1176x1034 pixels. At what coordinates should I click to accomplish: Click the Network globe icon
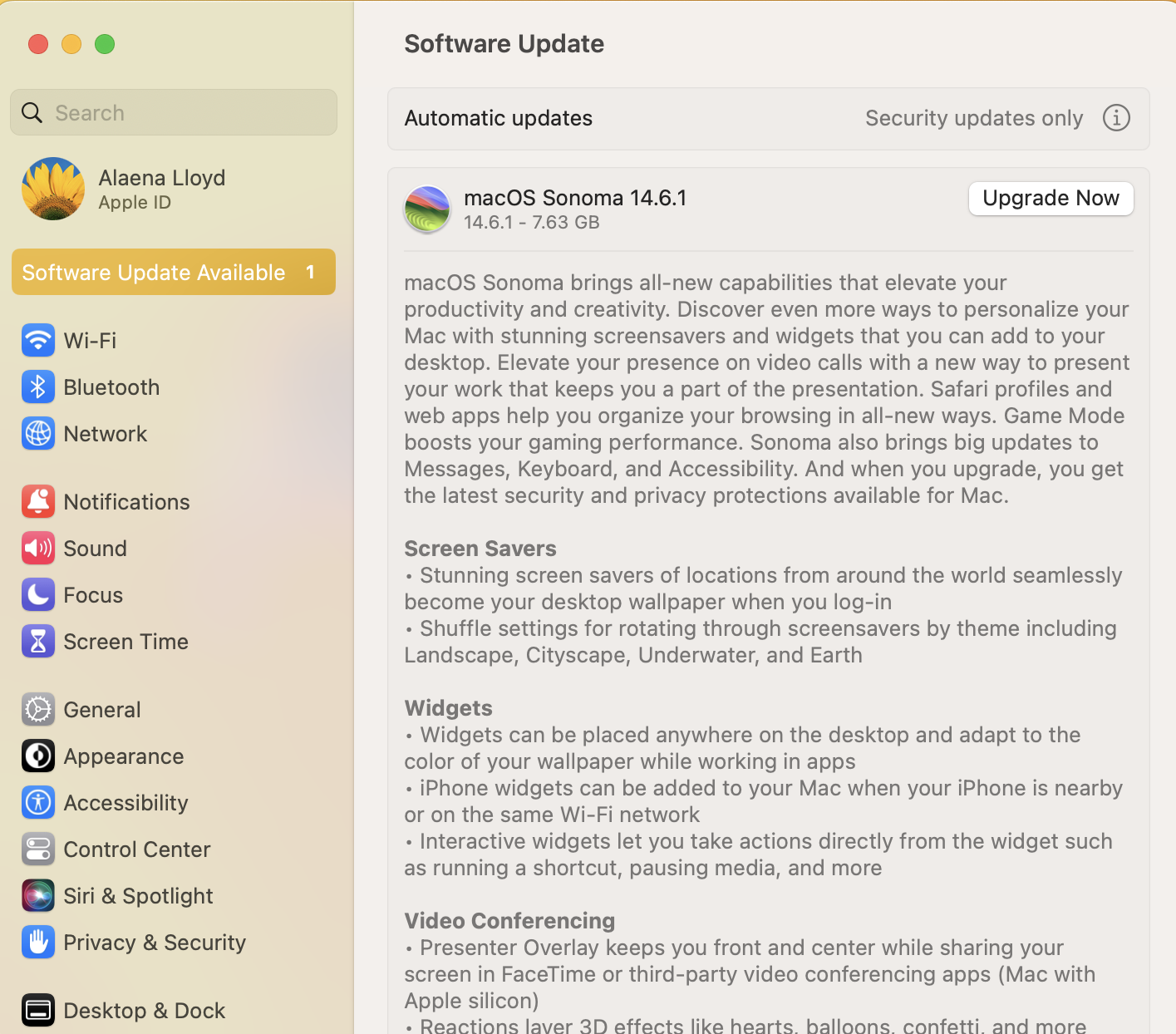38,434
